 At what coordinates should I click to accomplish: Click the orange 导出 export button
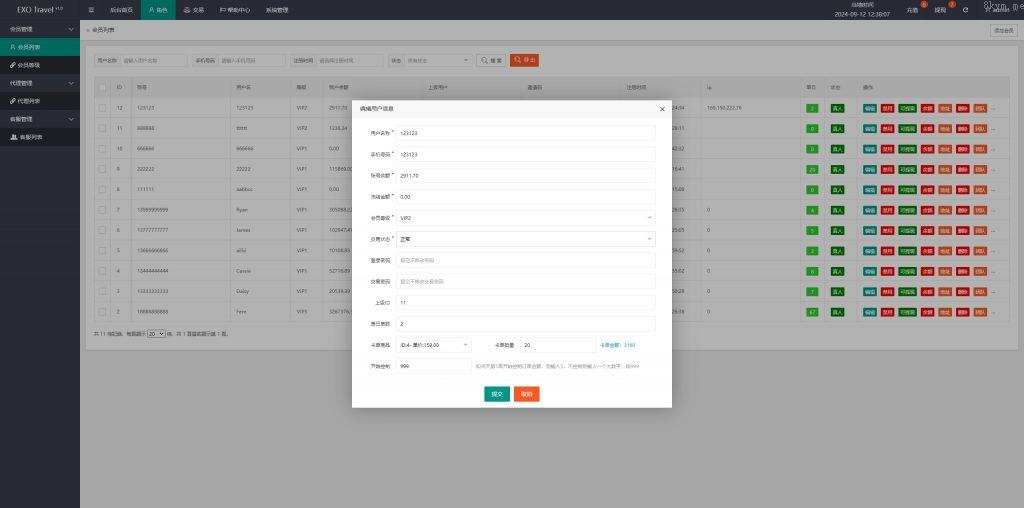click(524, 60)
